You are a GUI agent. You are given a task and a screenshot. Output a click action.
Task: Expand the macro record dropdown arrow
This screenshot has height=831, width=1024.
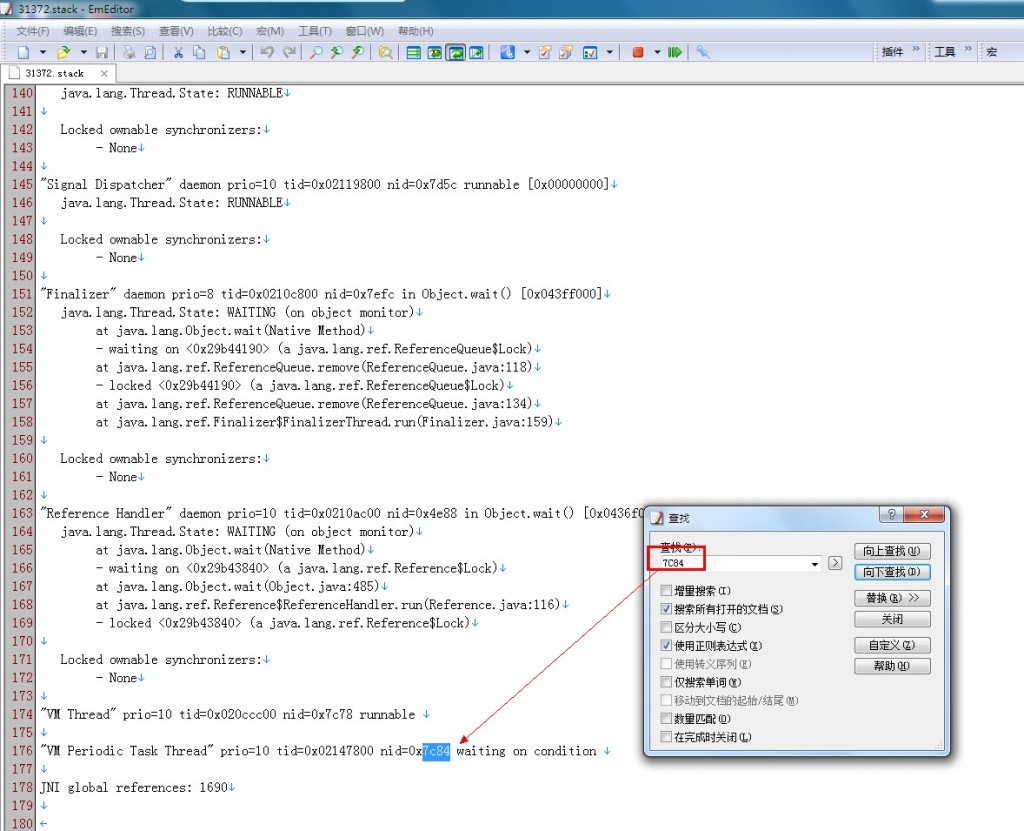click(x=657, y=52)
